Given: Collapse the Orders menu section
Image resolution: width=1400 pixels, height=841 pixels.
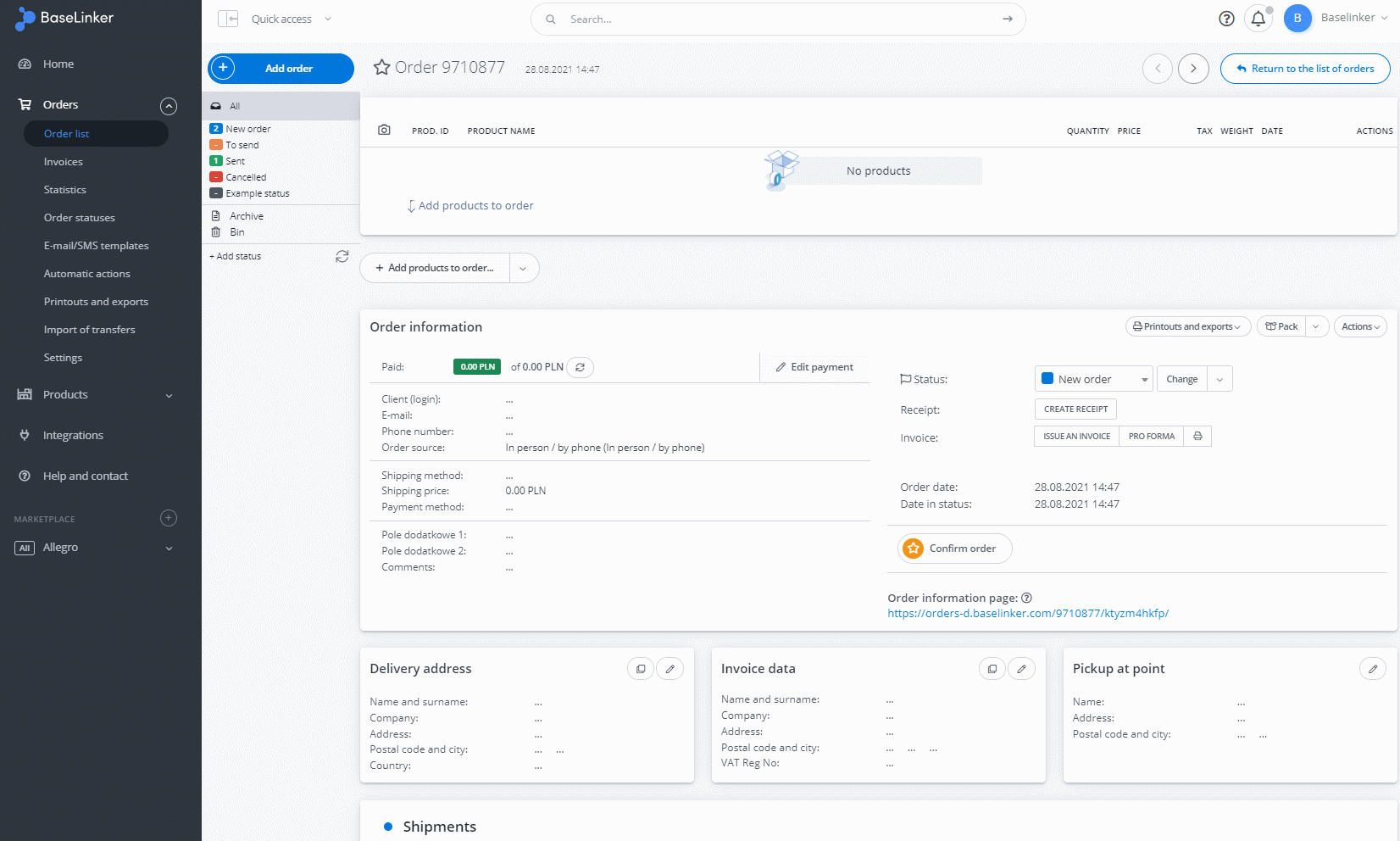Looking at the screenshot, I should coord(169,106).
